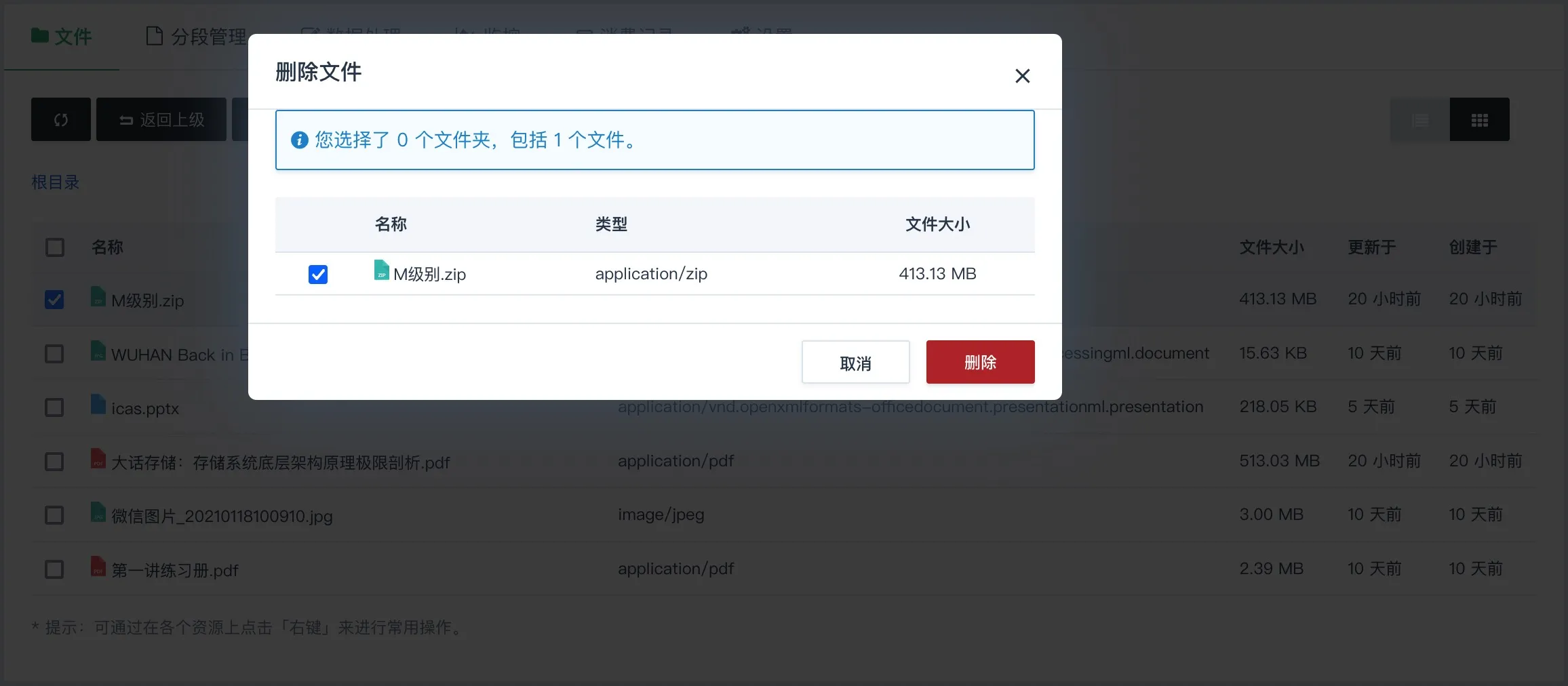Uncheck M级别.zip checkbox in dialog
This screenshot has height=686, width=1568.
[318, 275]
